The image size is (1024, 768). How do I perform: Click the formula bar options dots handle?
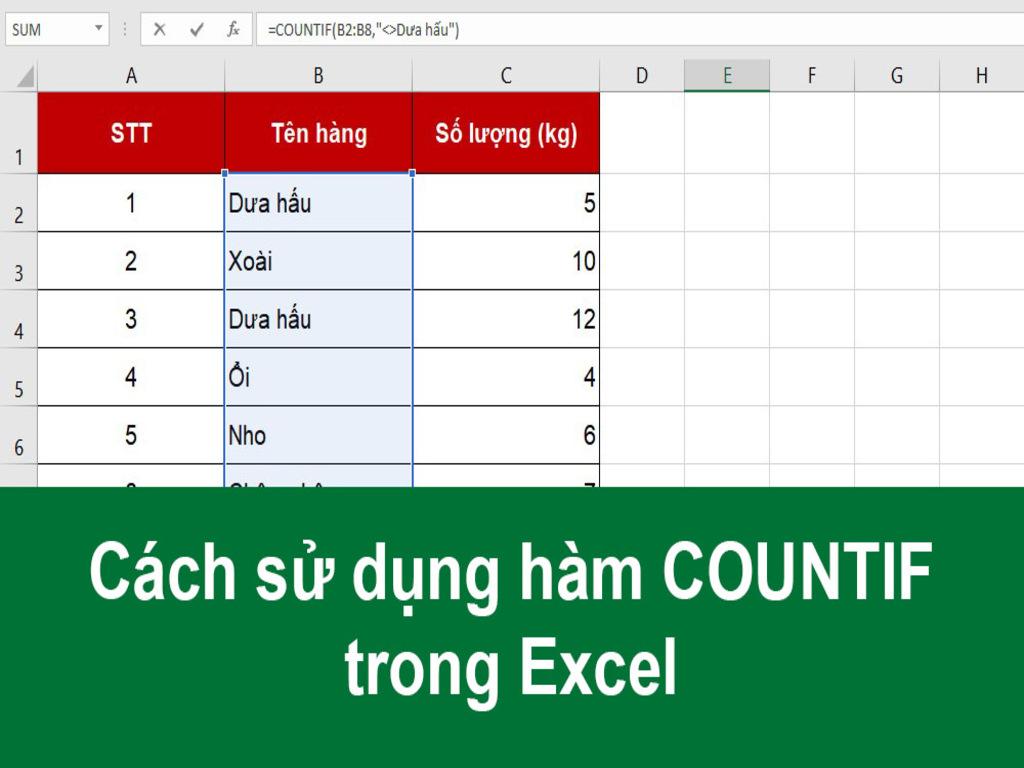[124, 29]
